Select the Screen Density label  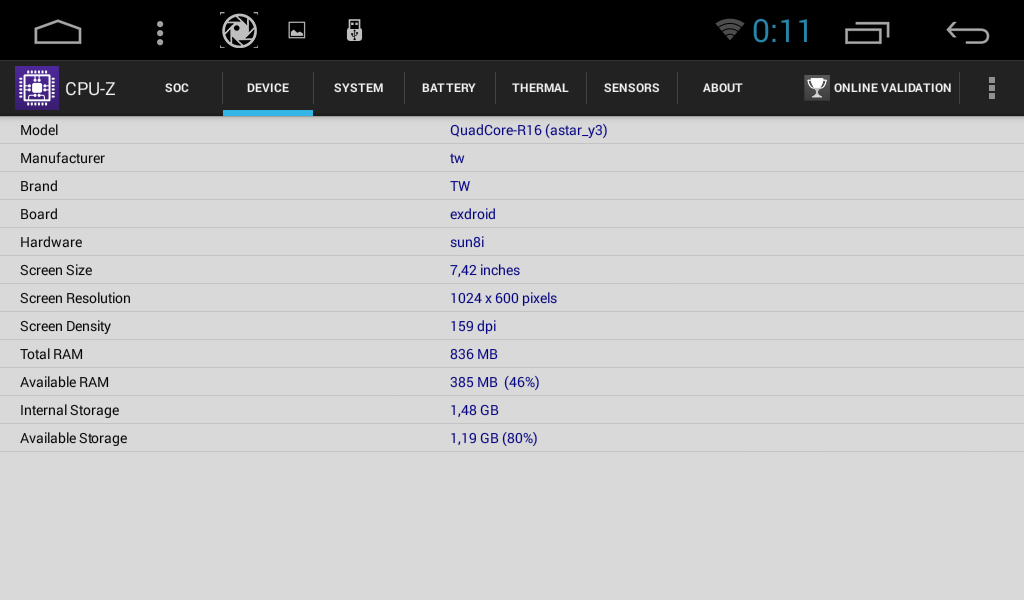65,326
